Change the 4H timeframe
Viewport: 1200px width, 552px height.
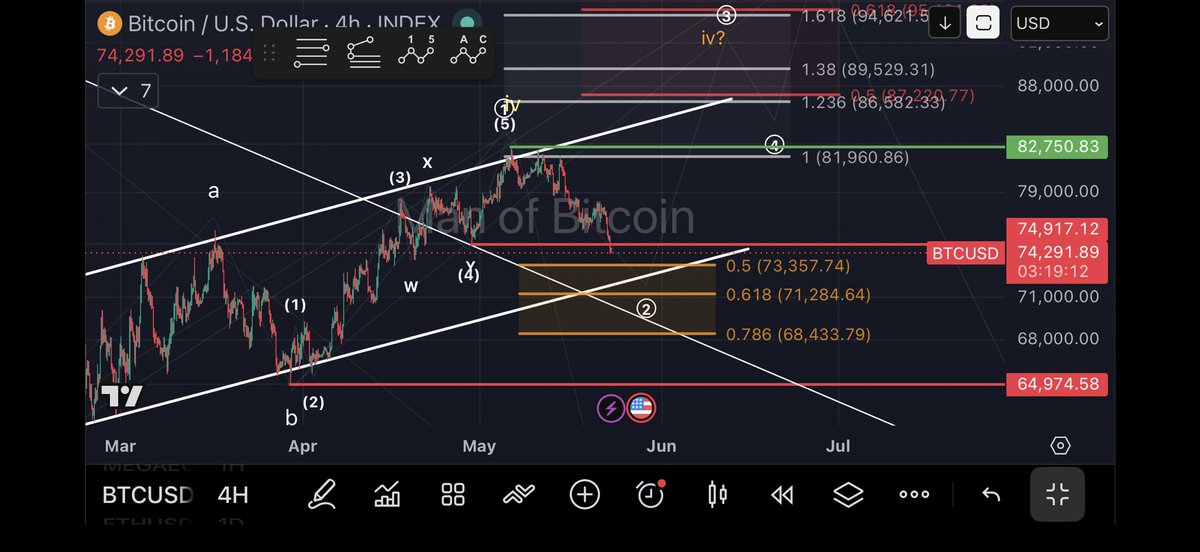232,495
